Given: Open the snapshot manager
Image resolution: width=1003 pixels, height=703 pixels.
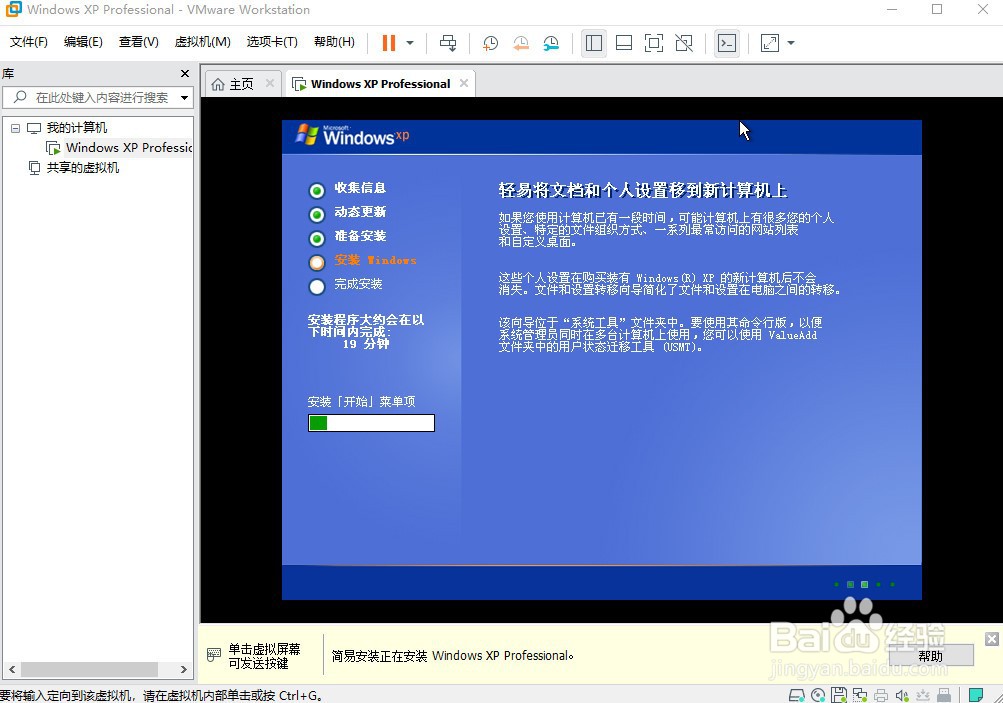Looking at the screenshot, I should pos(551,43).
